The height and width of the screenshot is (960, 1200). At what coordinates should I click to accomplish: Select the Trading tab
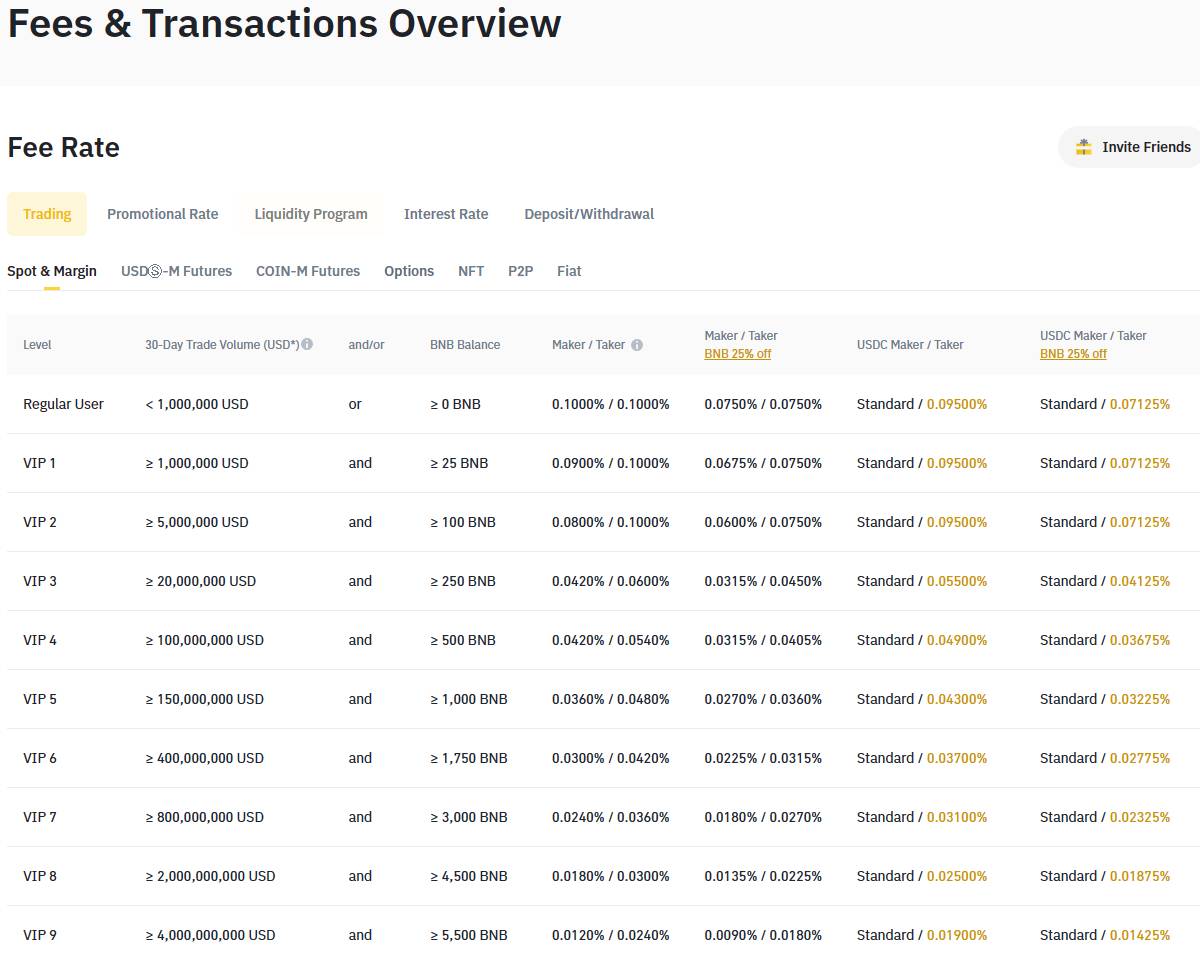coord(47,214)
